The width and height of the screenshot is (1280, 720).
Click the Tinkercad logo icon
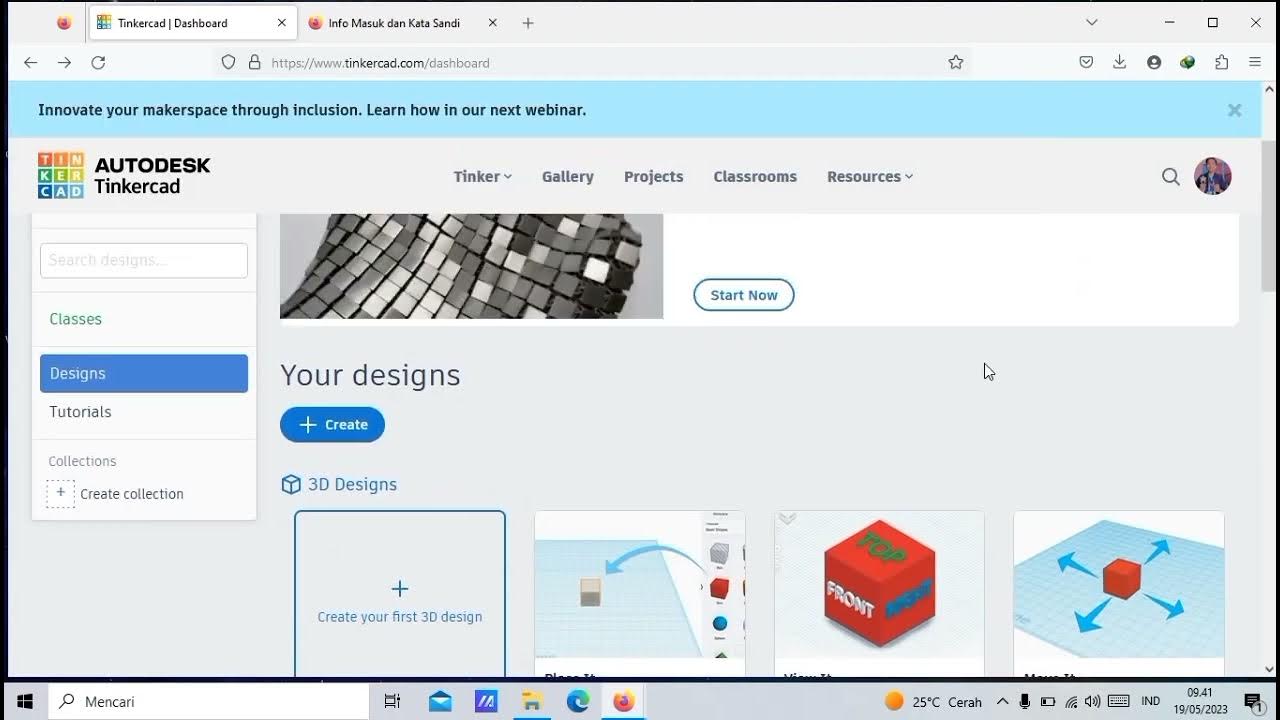pyautogui.click(x=61, y=176)
